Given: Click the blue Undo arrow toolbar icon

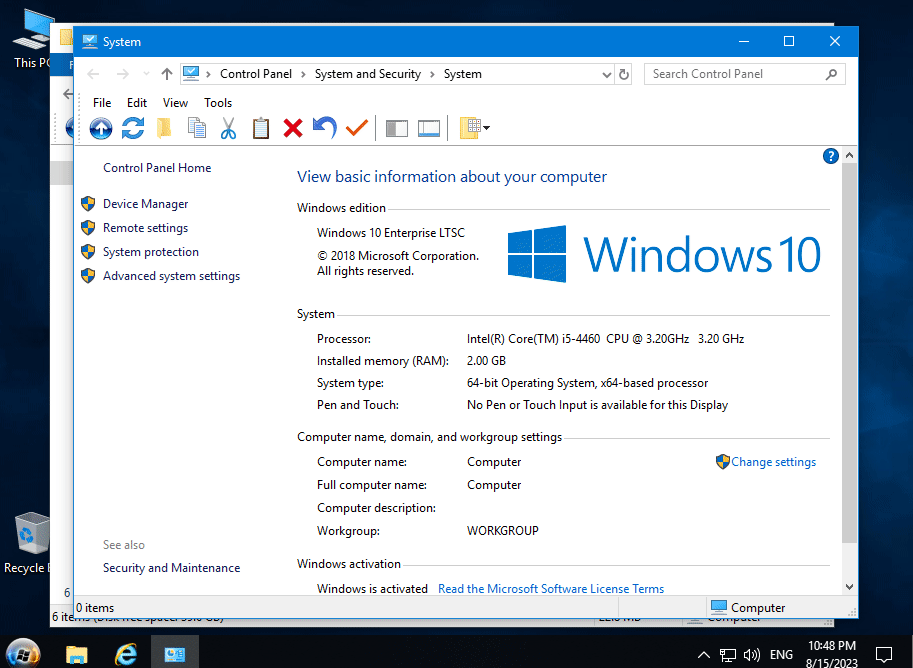Looking at the screenshot, I should click(x=324, y=128).
